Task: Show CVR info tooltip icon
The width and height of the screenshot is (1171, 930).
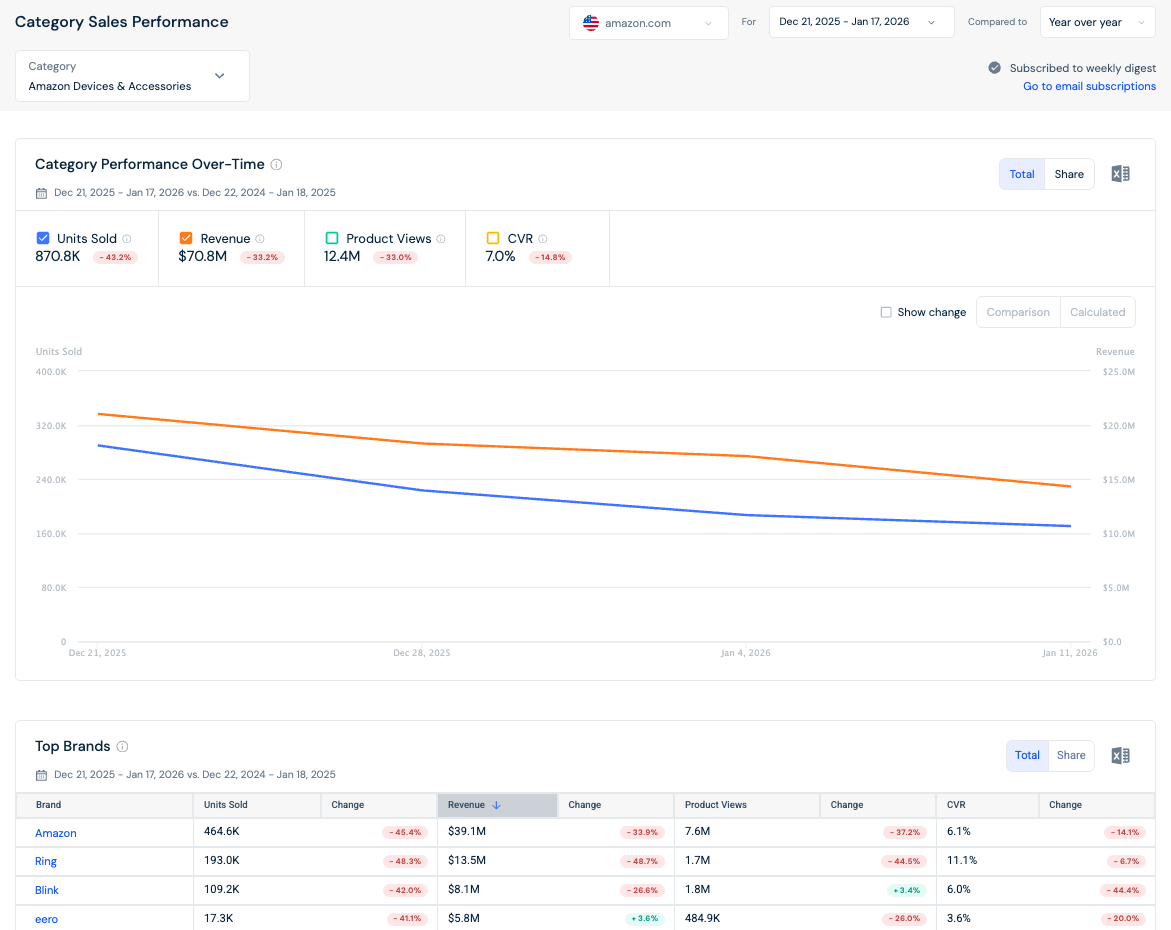Action: [543, 239]
